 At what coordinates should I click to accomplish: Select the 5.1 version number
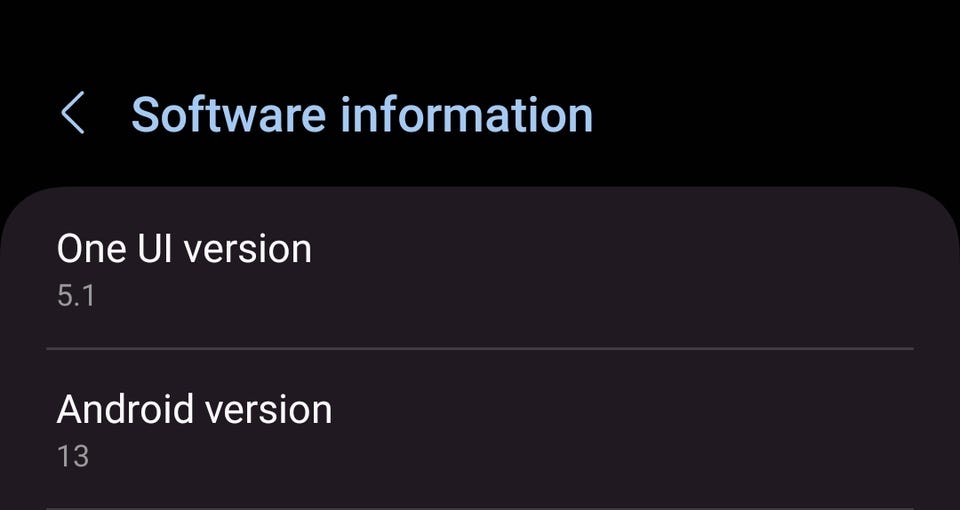click(x=75, y=296)
